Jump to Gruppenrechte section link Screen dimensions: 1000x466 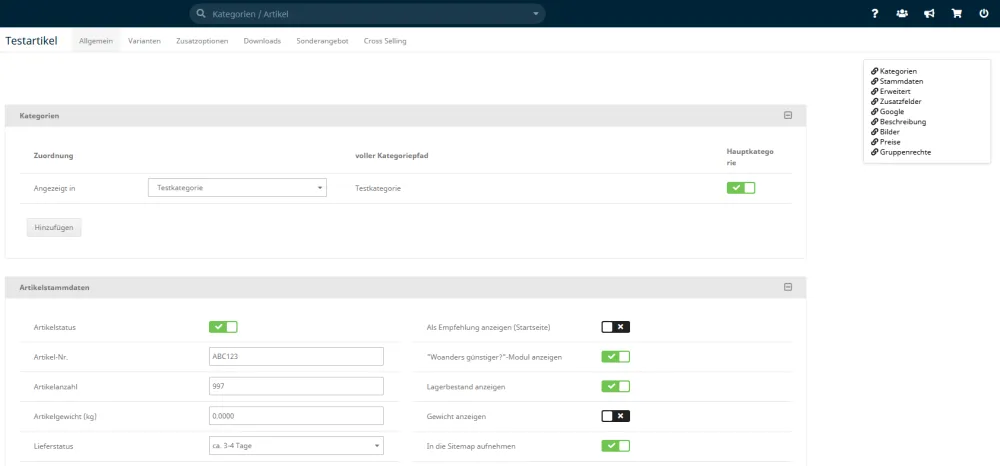[905, 152]
